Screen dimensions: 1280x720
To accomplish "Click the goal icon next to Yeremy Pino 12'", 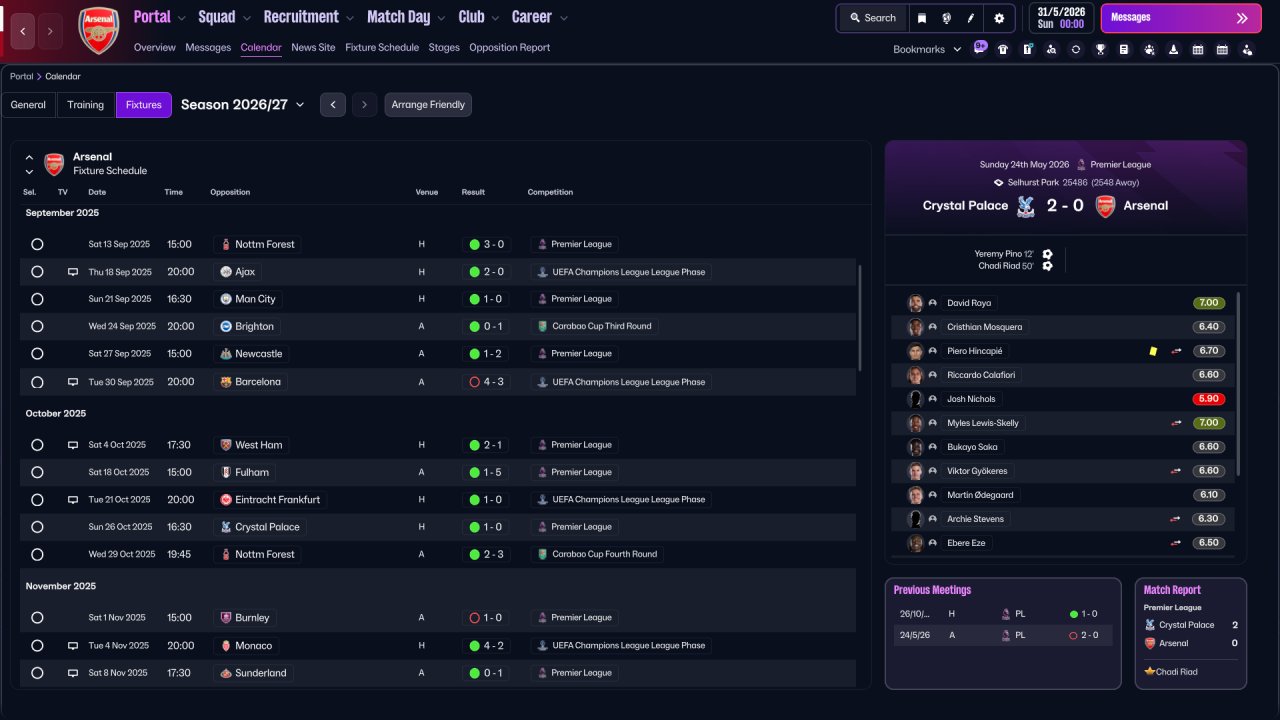I will click(1047, 254).
